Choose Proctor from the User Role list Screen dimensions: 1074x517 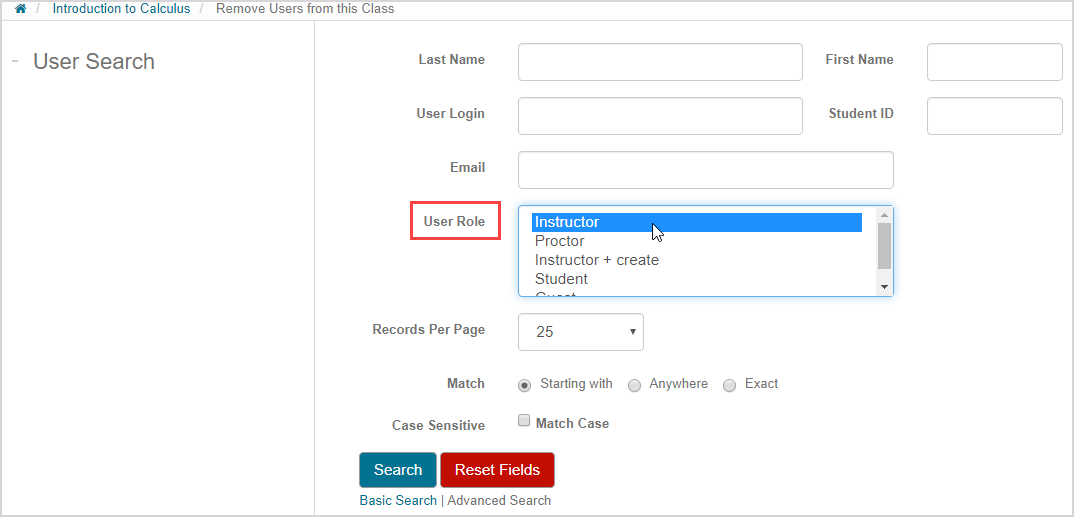coord(560,241)
